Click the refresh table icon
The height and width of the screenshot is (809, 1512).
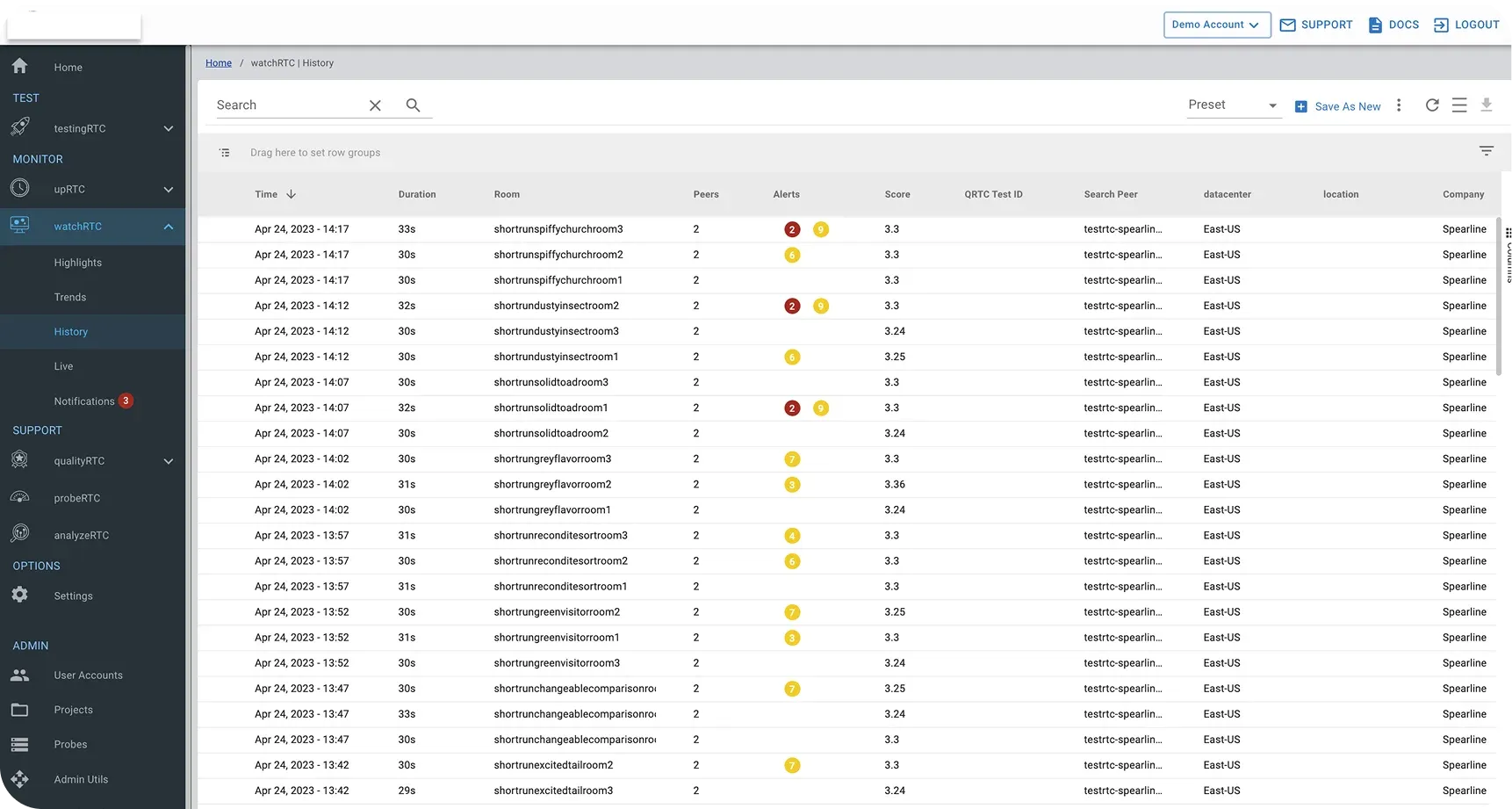tap(1432, 105)
